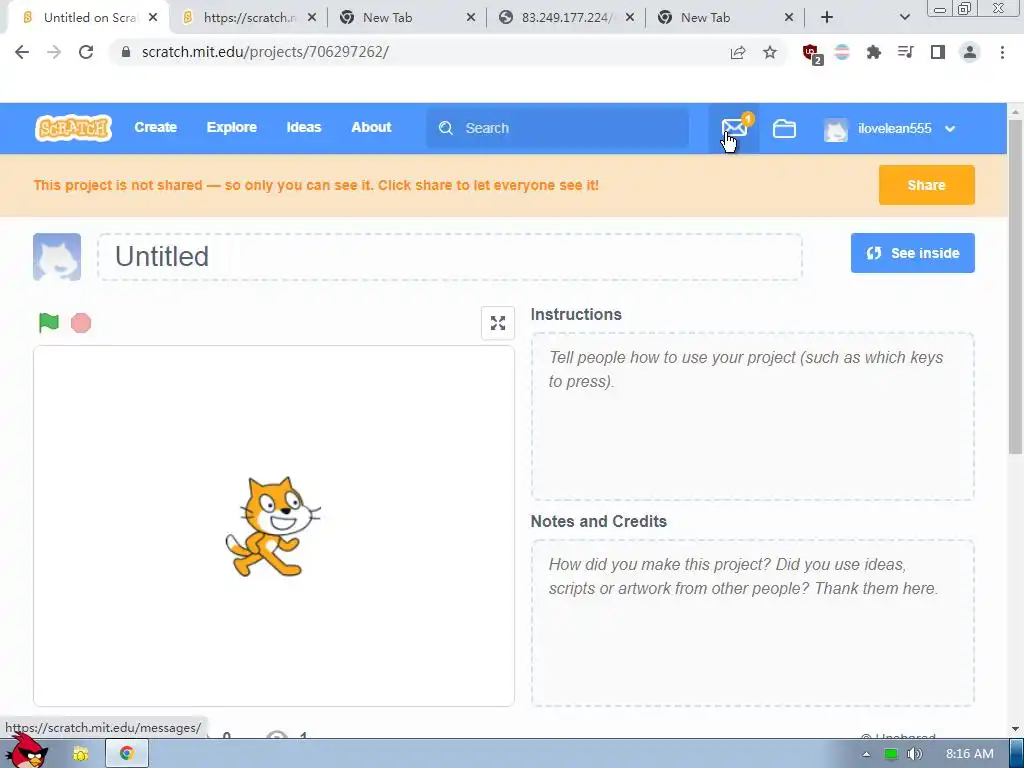Open My Stuff folder icon
Image resolution: width=1024 pixels, height=768 pixels.
click(x=784, y=129)
